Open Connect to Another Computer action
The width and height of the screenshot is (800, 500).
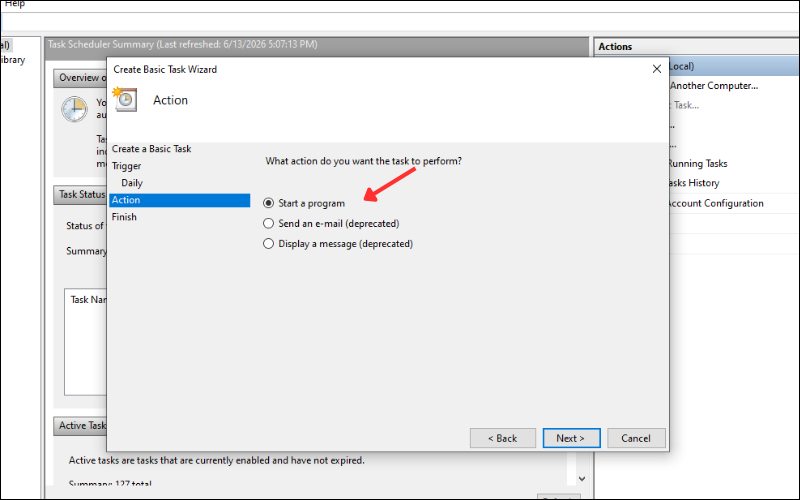click(714, 86)
